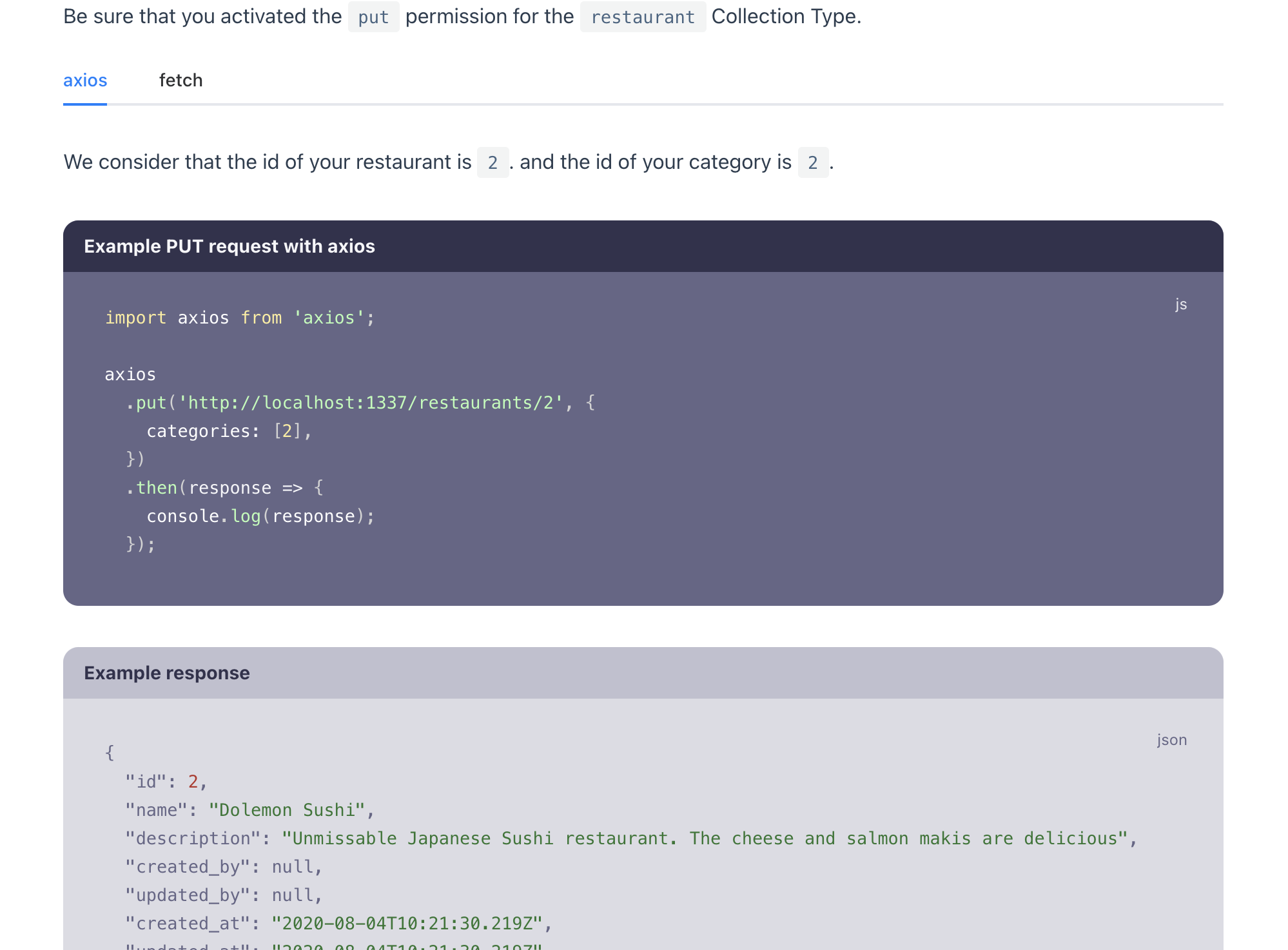The width and height of the screenshot is (1288, 950).
Task: Click the "created_by": null line
Action: [x=223, y=867]
